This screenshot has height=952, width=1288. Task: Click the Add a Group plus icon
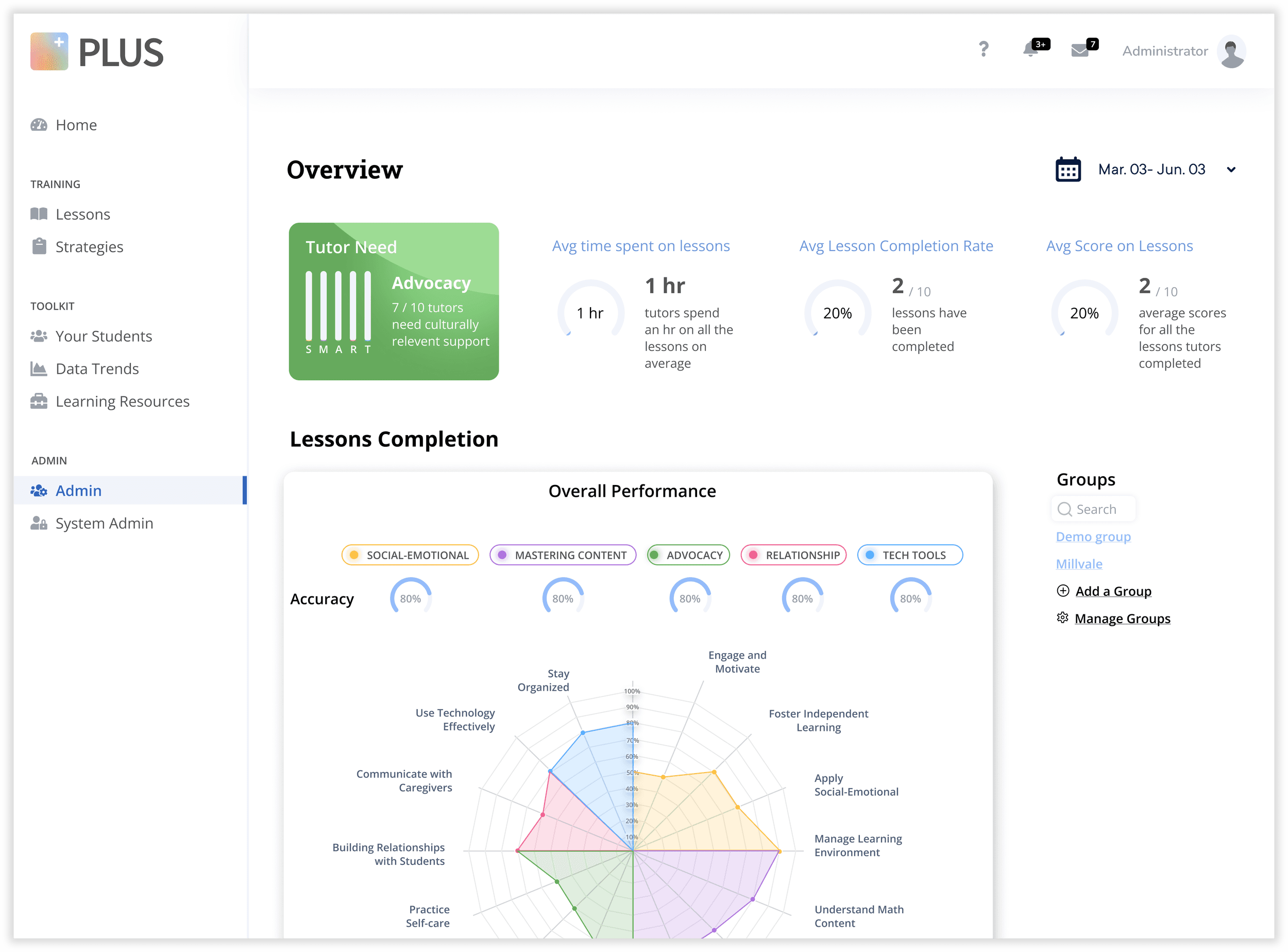1063,591
